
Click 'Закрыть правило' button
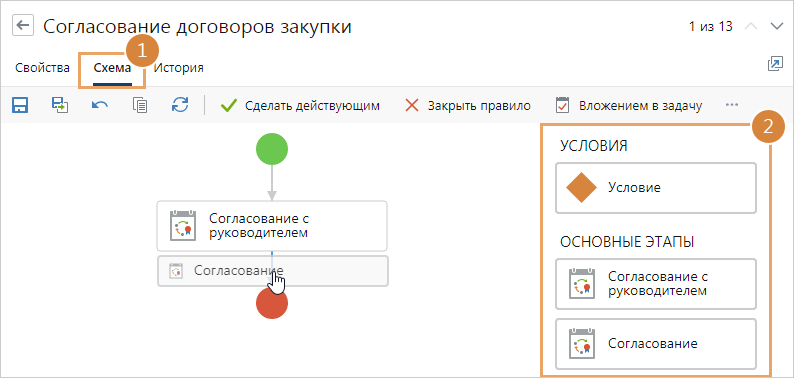pyautogui.click(x=468, y=106)
